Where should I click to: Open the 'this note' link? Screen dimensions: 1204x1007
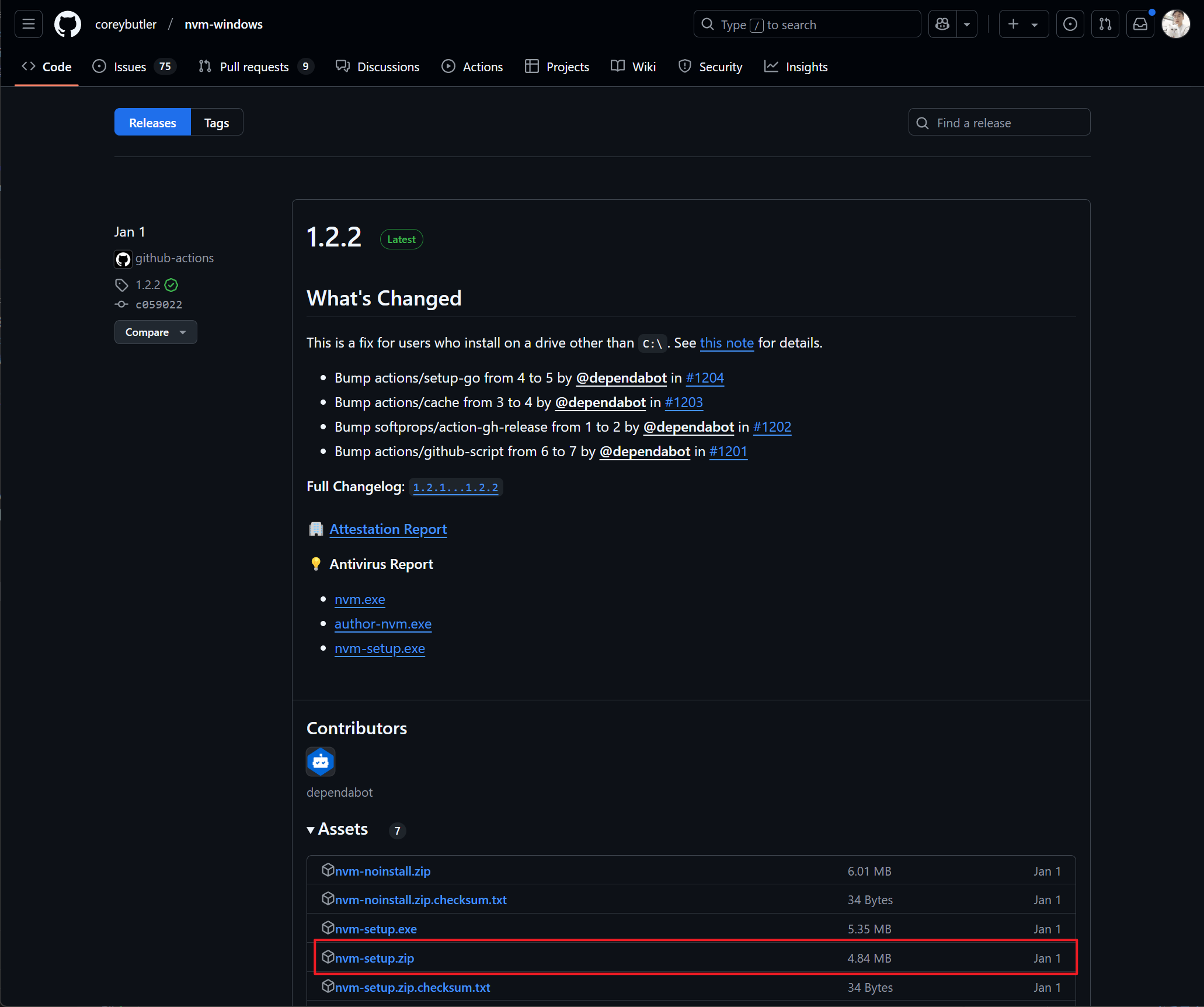pos(726,343)
